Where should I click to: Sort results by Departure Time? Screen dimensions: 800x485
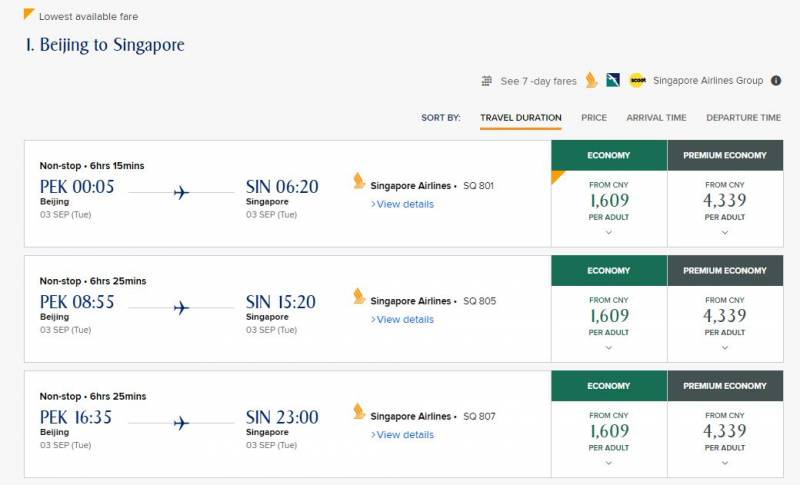click(743, 118)
